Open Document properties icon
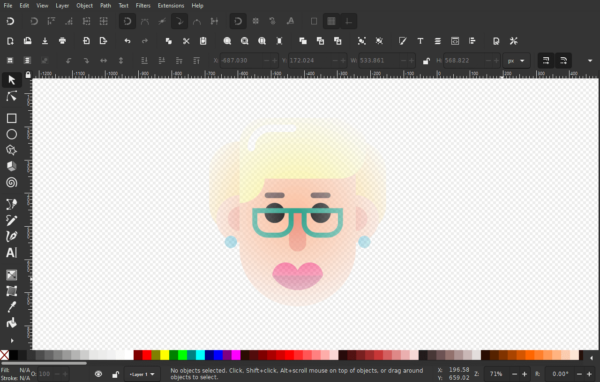Image resolution: width=600 pixels, height=382 pixels. (496, 41)
